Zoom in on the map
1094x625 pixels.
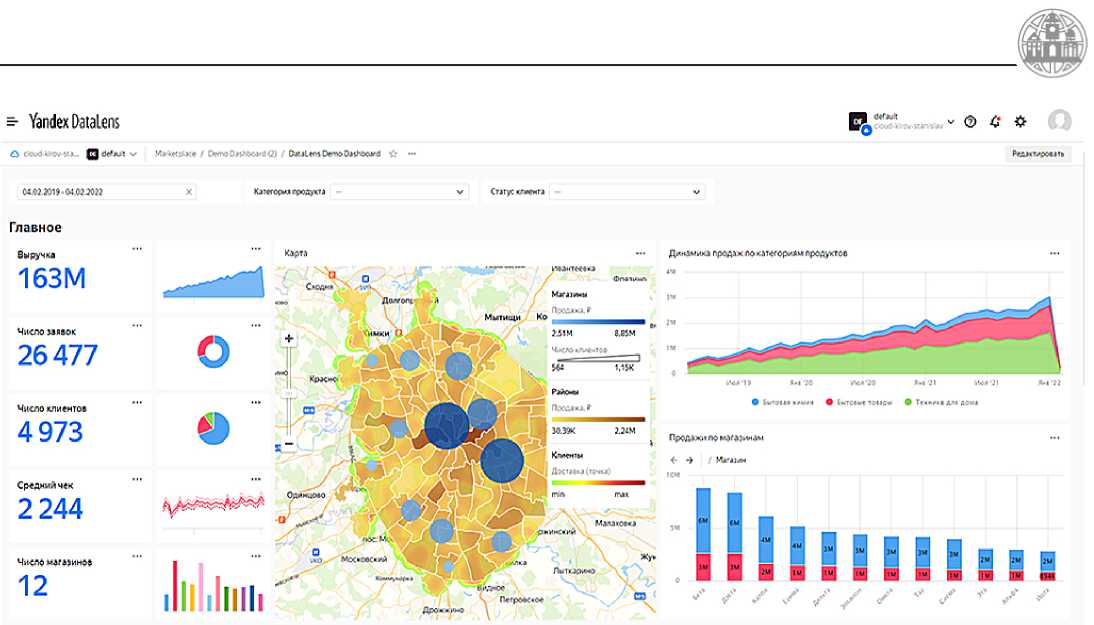click(x=289, y=339)
